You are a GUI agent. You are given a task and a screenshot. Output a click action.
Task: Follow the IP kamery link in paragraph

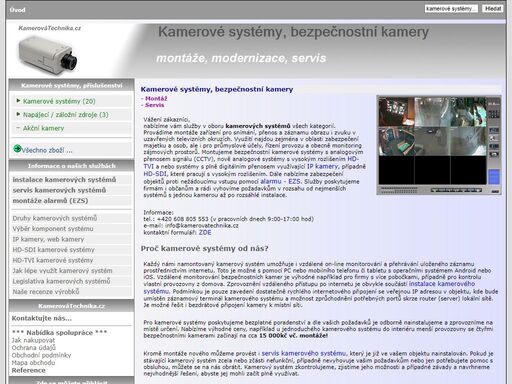tap(322, 166)
